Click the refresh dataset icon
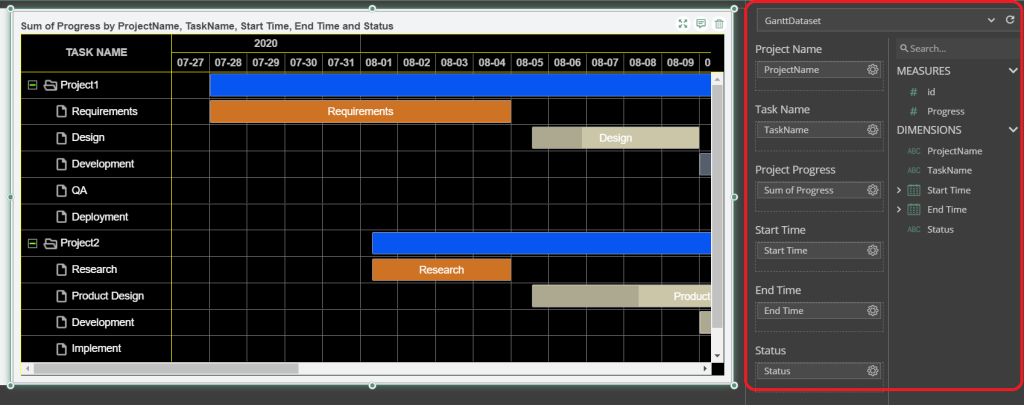 pyautogui.click(x=1009, y=19)
